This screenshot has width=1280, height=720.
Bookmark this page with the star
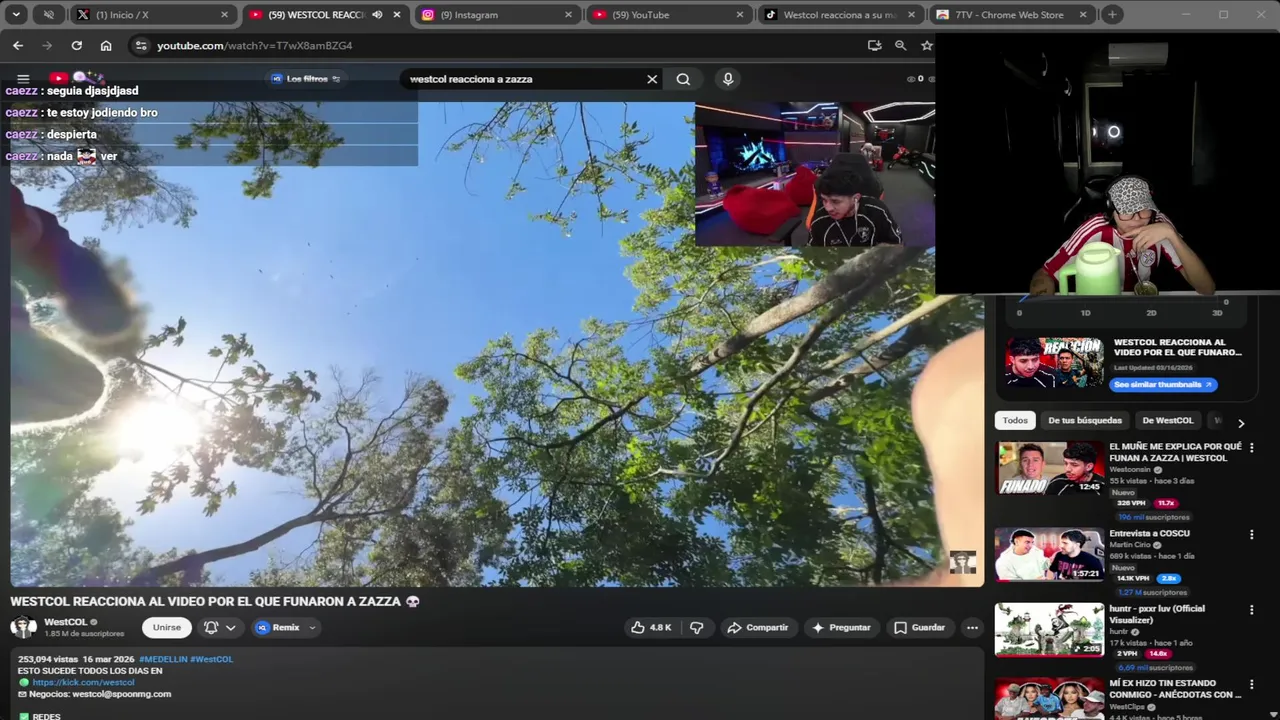[927, 45]
